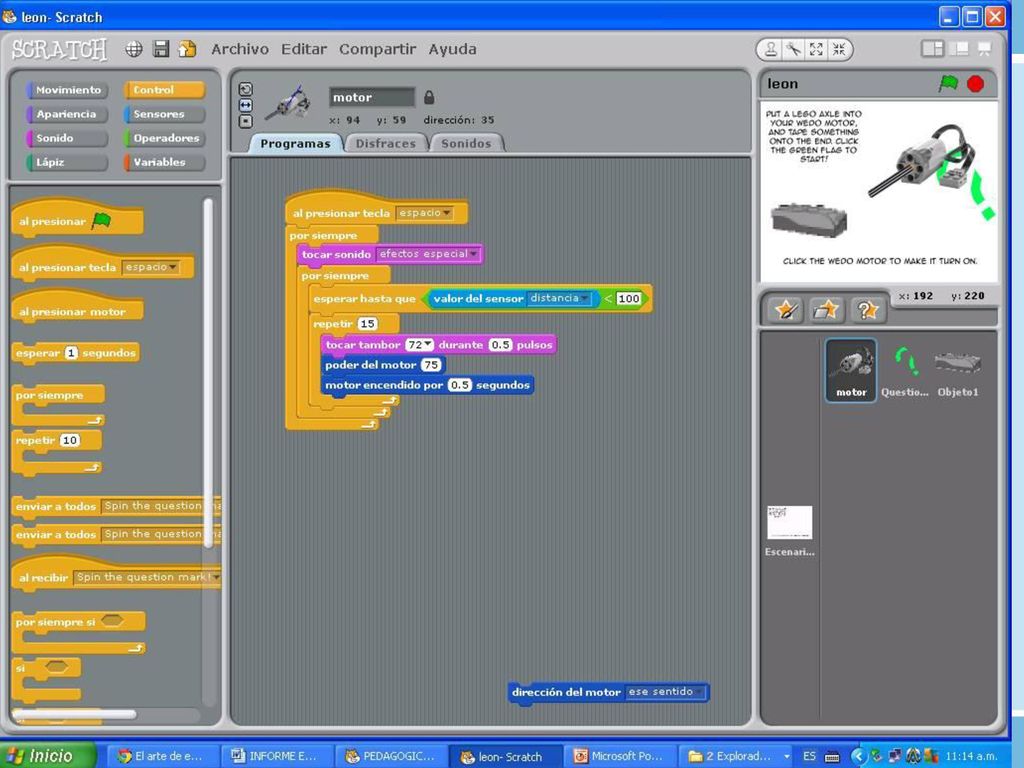Switch to the Disfraces tab
Viewport: 1024px width, 768px height.
[x=385, y=144]
